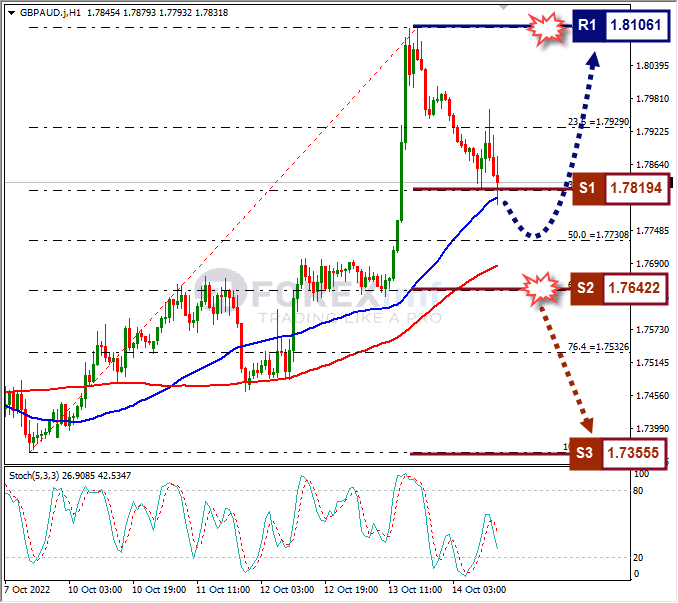Click the 14 Oct 03:00 time label
Viewport: 678px width, 603px height.
tap(479, 590)
